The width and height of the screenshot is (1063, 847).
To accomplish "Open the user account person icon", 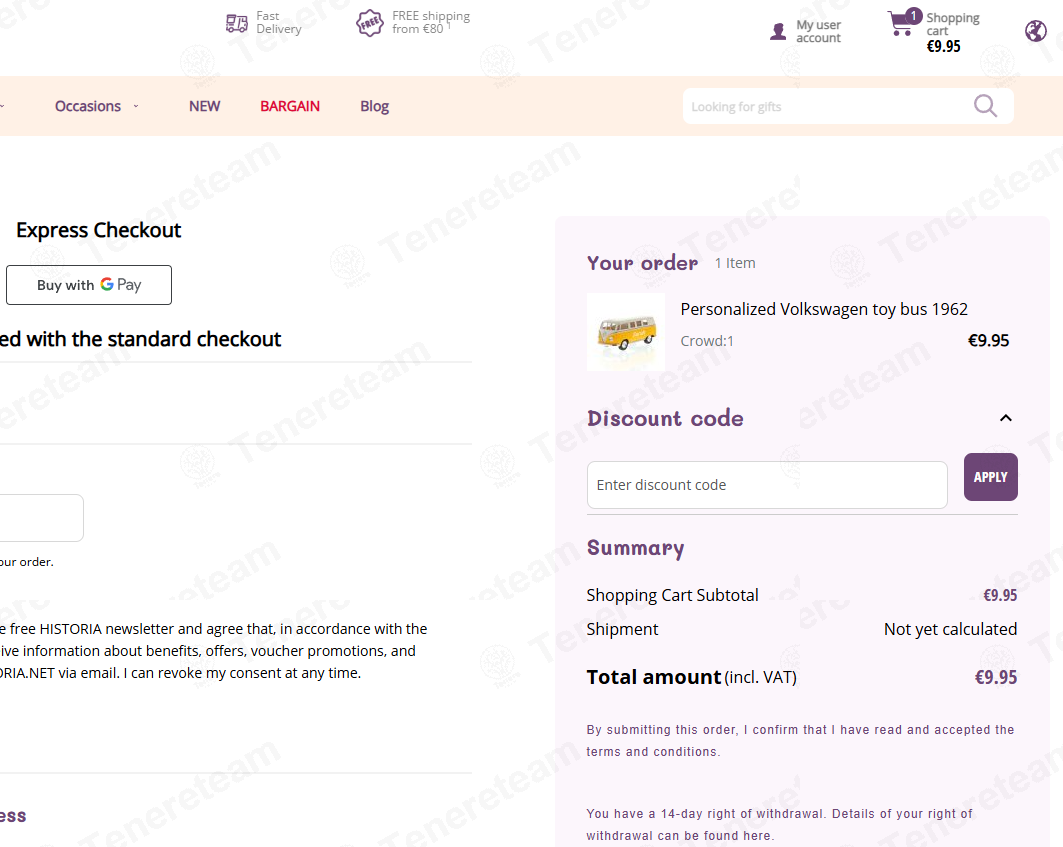I will point(778,31).
